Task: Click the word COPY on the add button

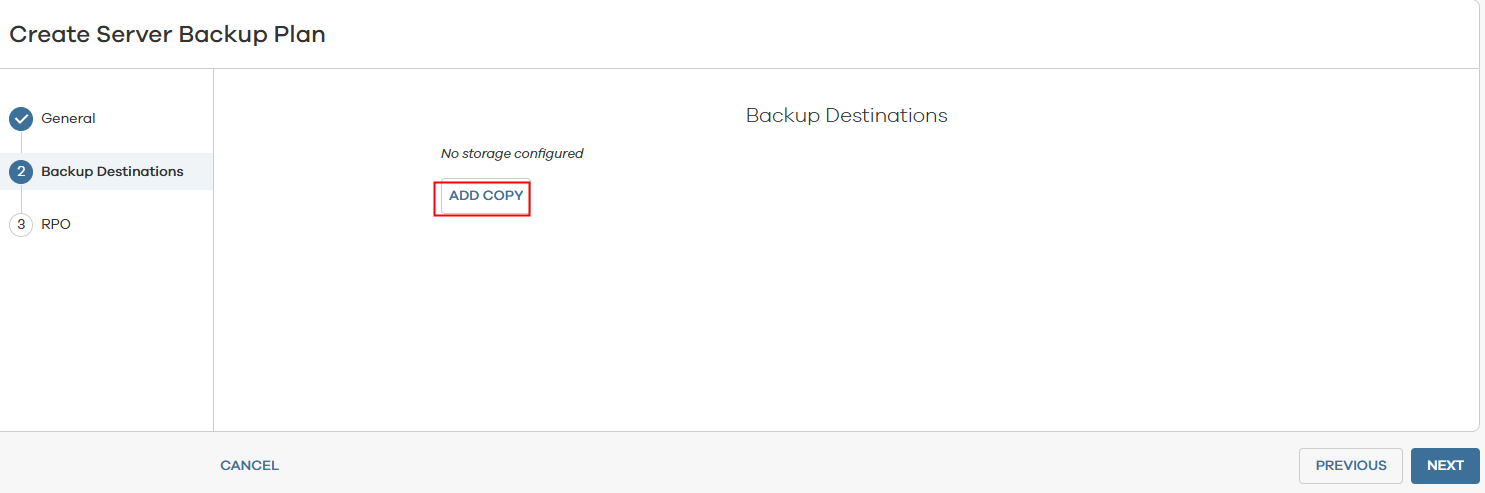Action: (x=503, y=196)
